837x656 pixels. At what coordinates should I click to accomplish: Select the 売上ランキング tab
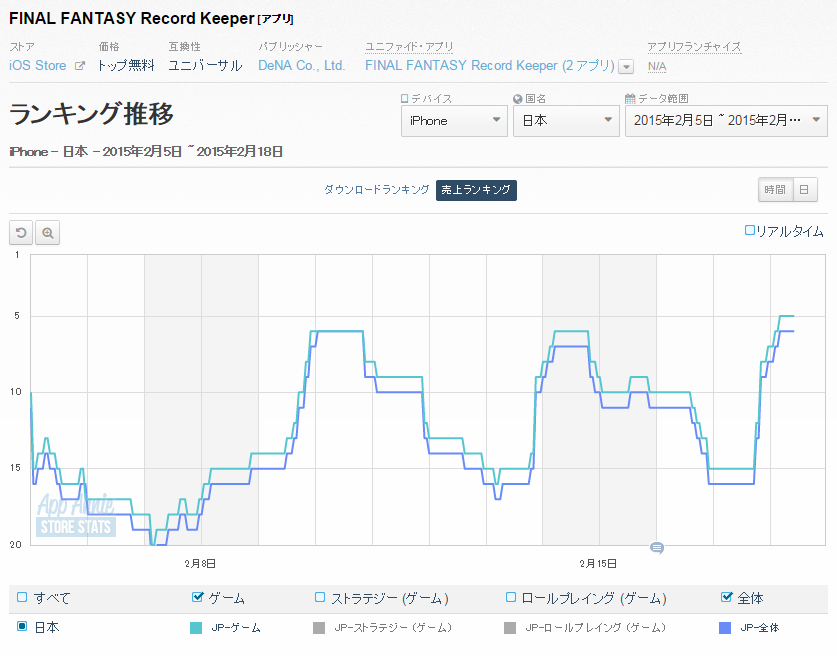coord(476,189)
